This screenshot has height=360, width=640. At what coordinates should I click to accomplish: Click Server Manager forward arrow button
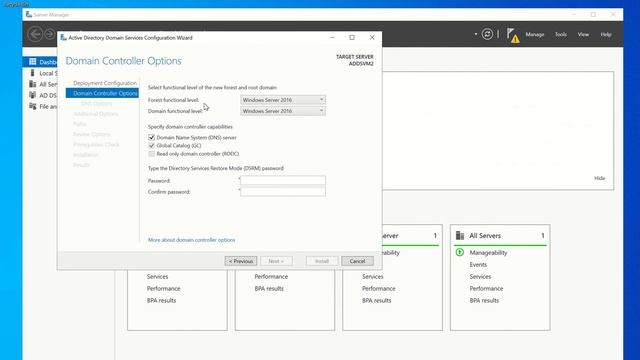[x=50, y=34]
